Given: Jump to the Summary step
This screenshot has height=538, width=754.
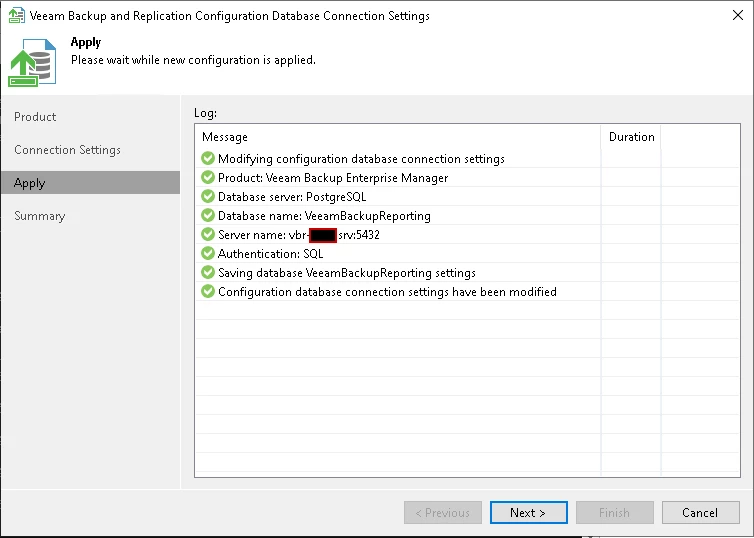Looking at the screenshot, I should click(40, 216).
